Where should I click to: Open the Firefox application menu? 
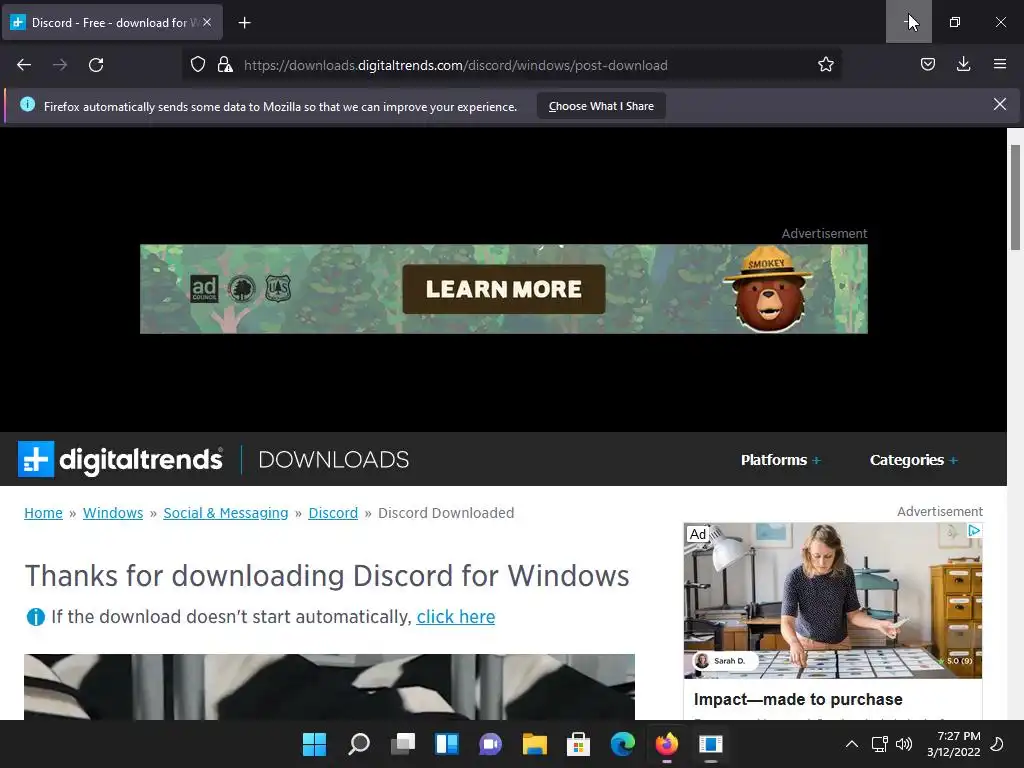coord(999,64)
